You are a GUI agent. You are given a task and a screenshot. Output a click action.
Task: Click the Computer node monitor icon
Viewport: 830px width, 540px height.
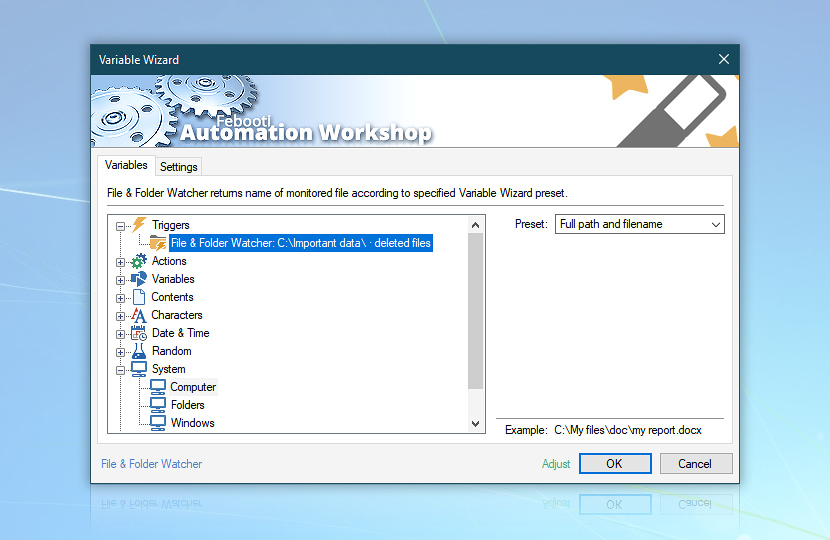coord(158,387)
